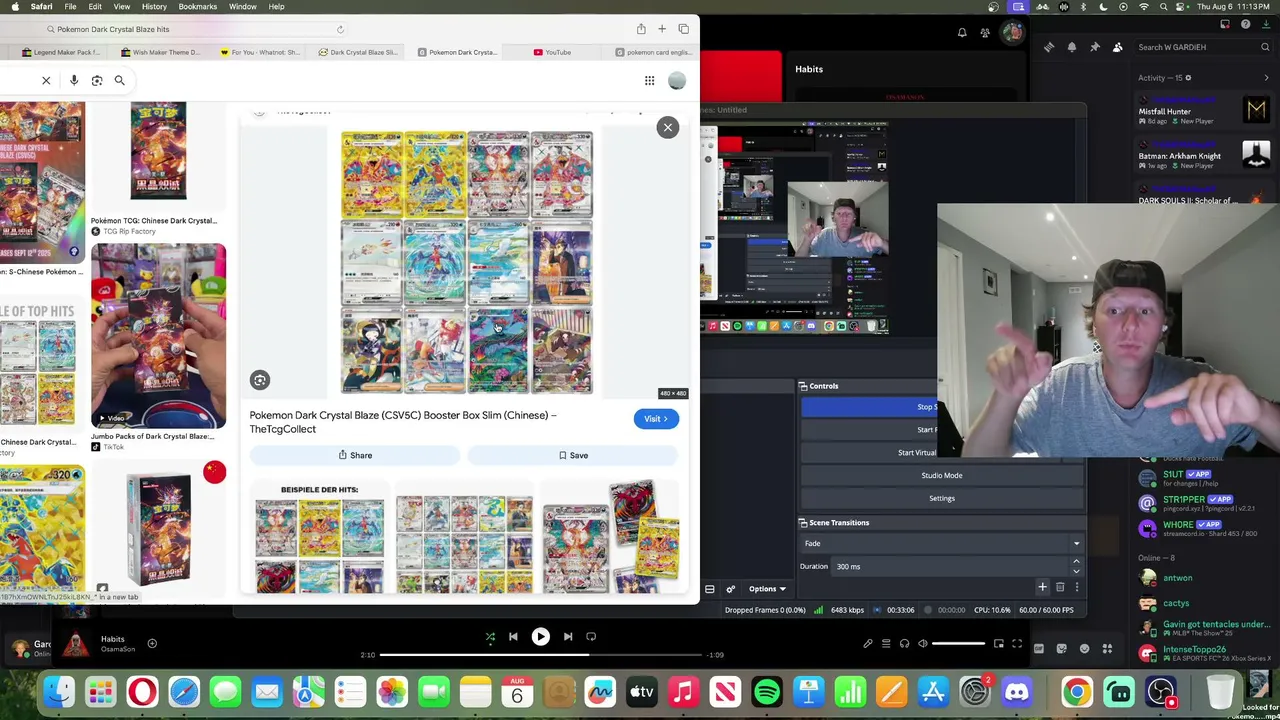The width and height of the screenshot is (1280, 720).
Task: Add Habits to library with plus icon
Action: [152, 644]
